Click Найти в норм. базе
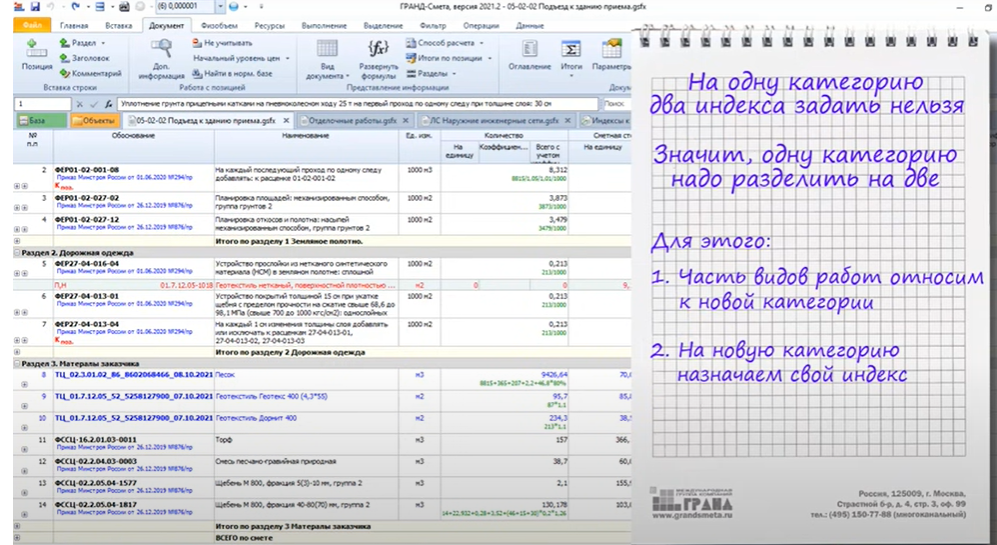This screenshot has height=545, width=997. pyautogui.click(x=231, y=73)
